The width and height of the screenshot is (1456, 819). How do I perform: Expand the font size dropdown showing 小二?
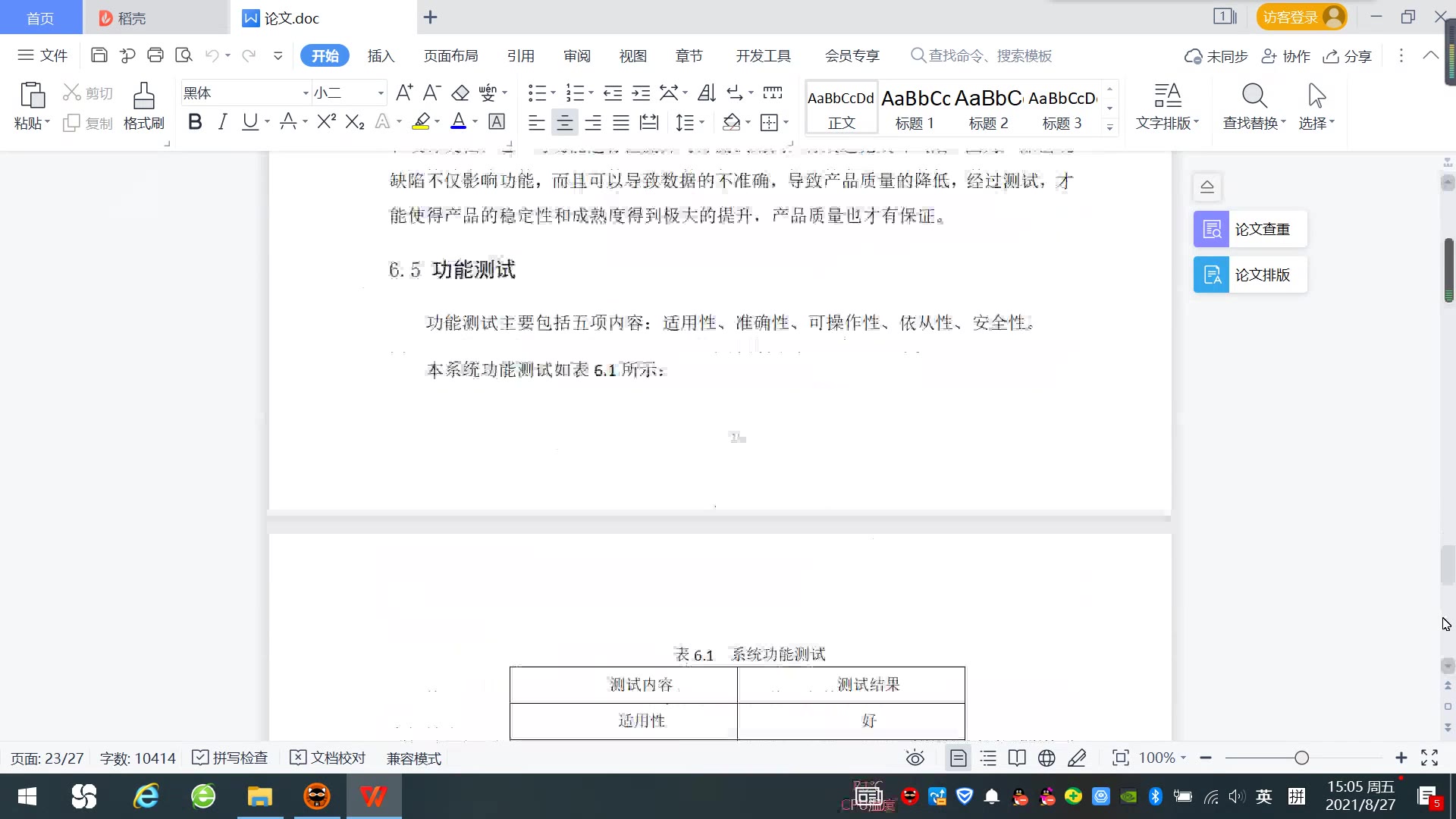click(381, 93)
